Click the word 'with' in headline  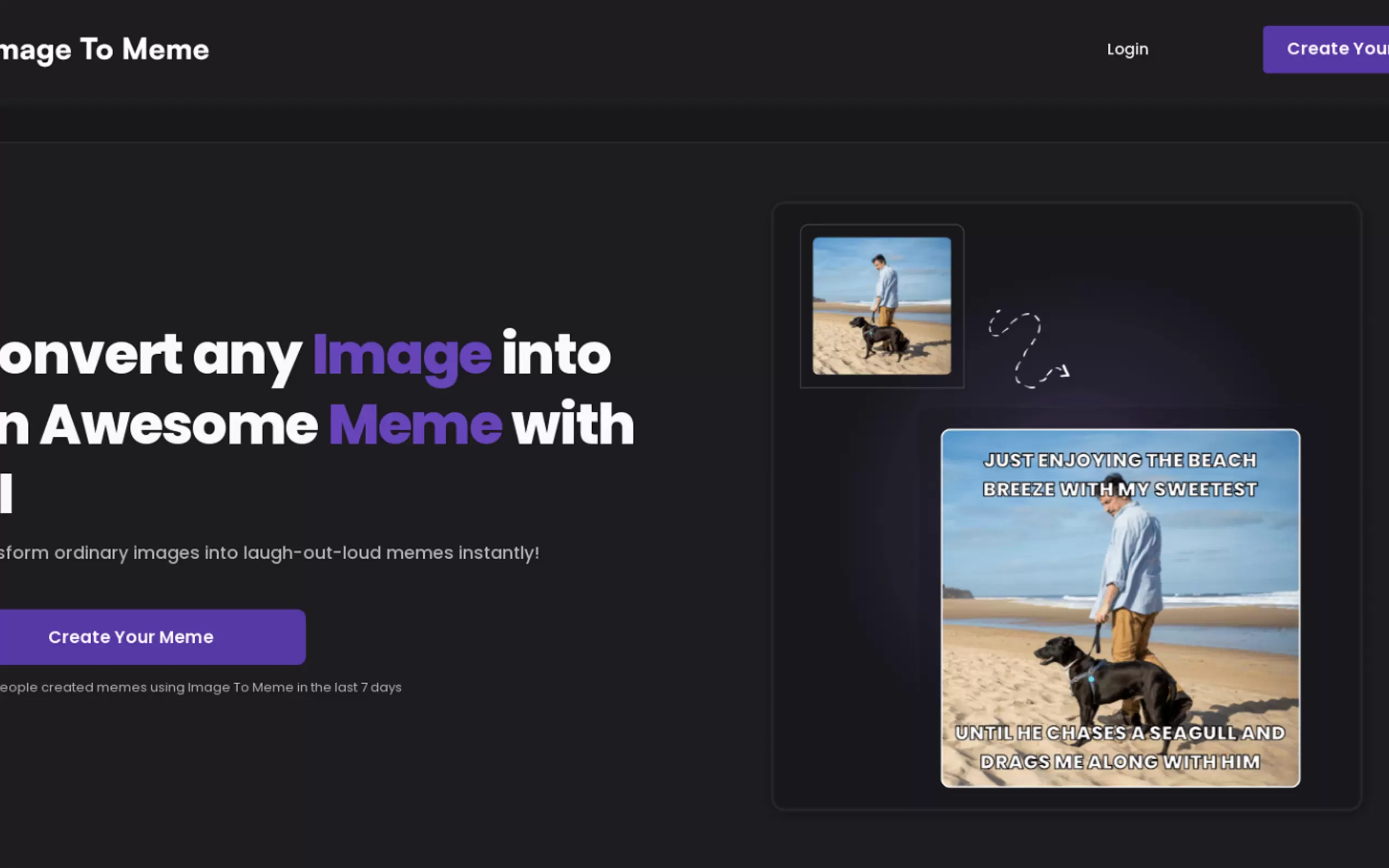(573, 425)
